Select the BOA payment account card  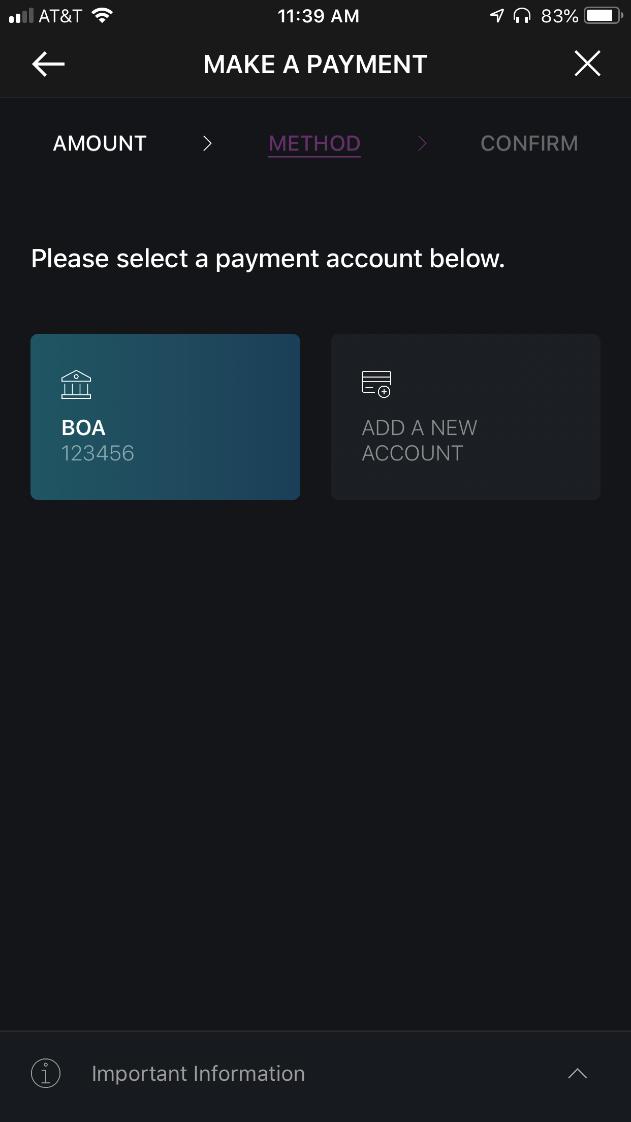pos(165,417)
